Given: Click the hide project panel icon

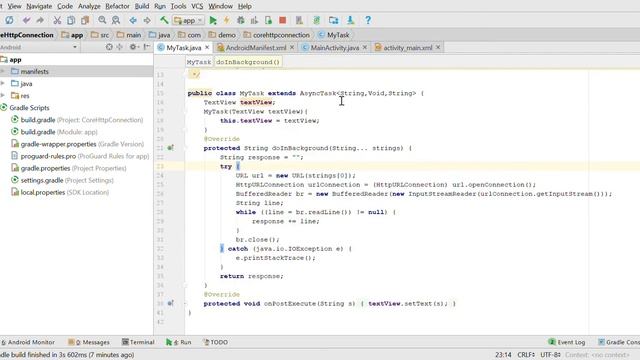Looking at the screenshot, I should click(x=147, y=47).
